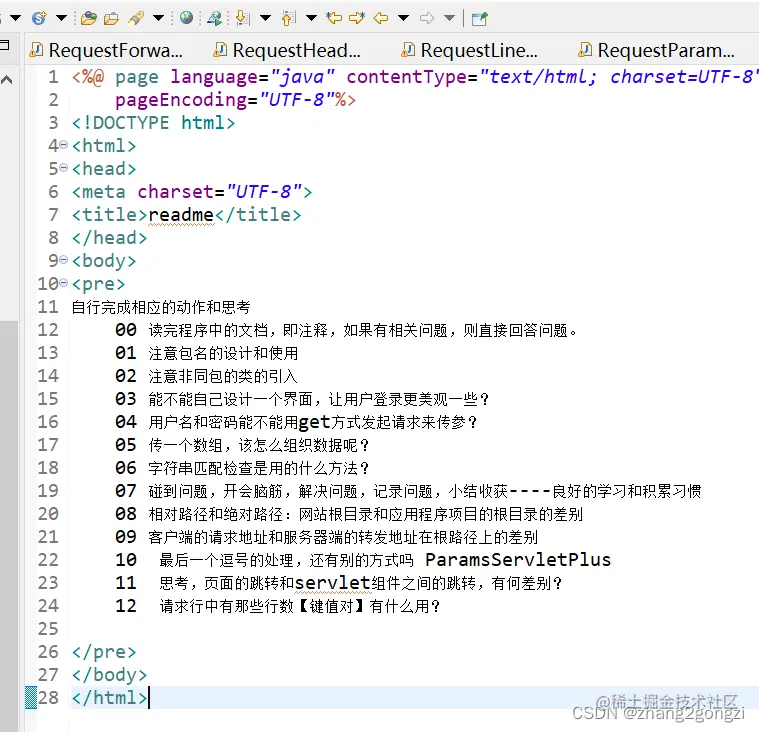Click the ParamsServletPlus text on line 22
759x732 pixels.
518,560
